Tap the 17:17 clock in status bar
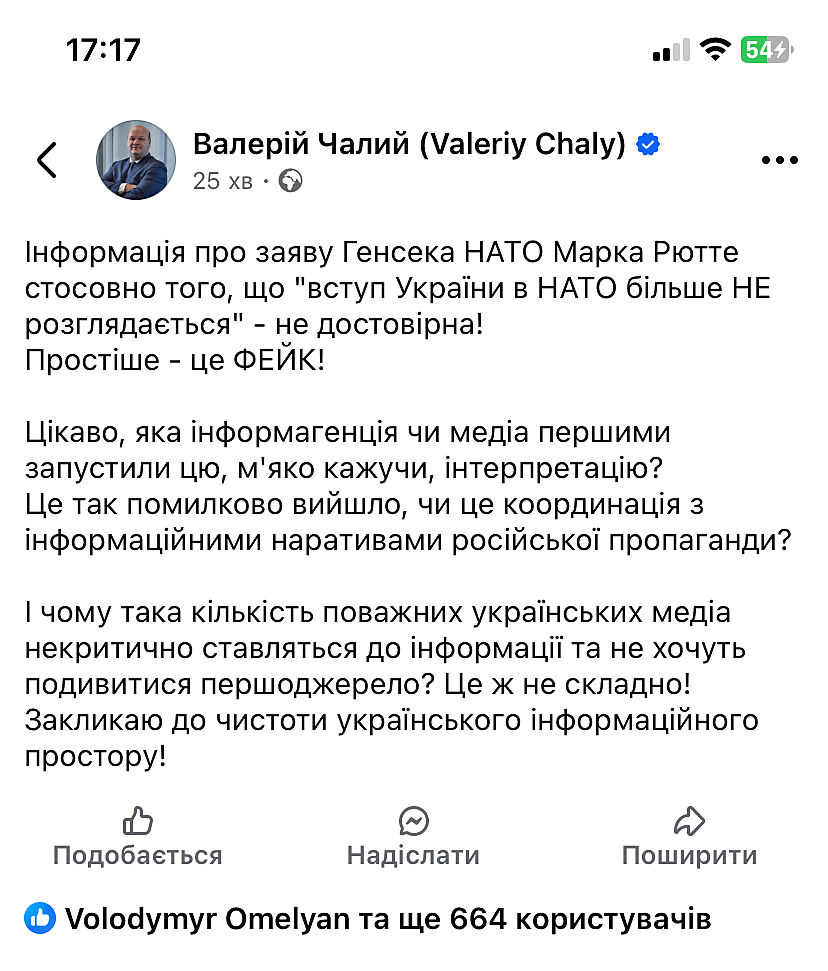 pos(103,50)
